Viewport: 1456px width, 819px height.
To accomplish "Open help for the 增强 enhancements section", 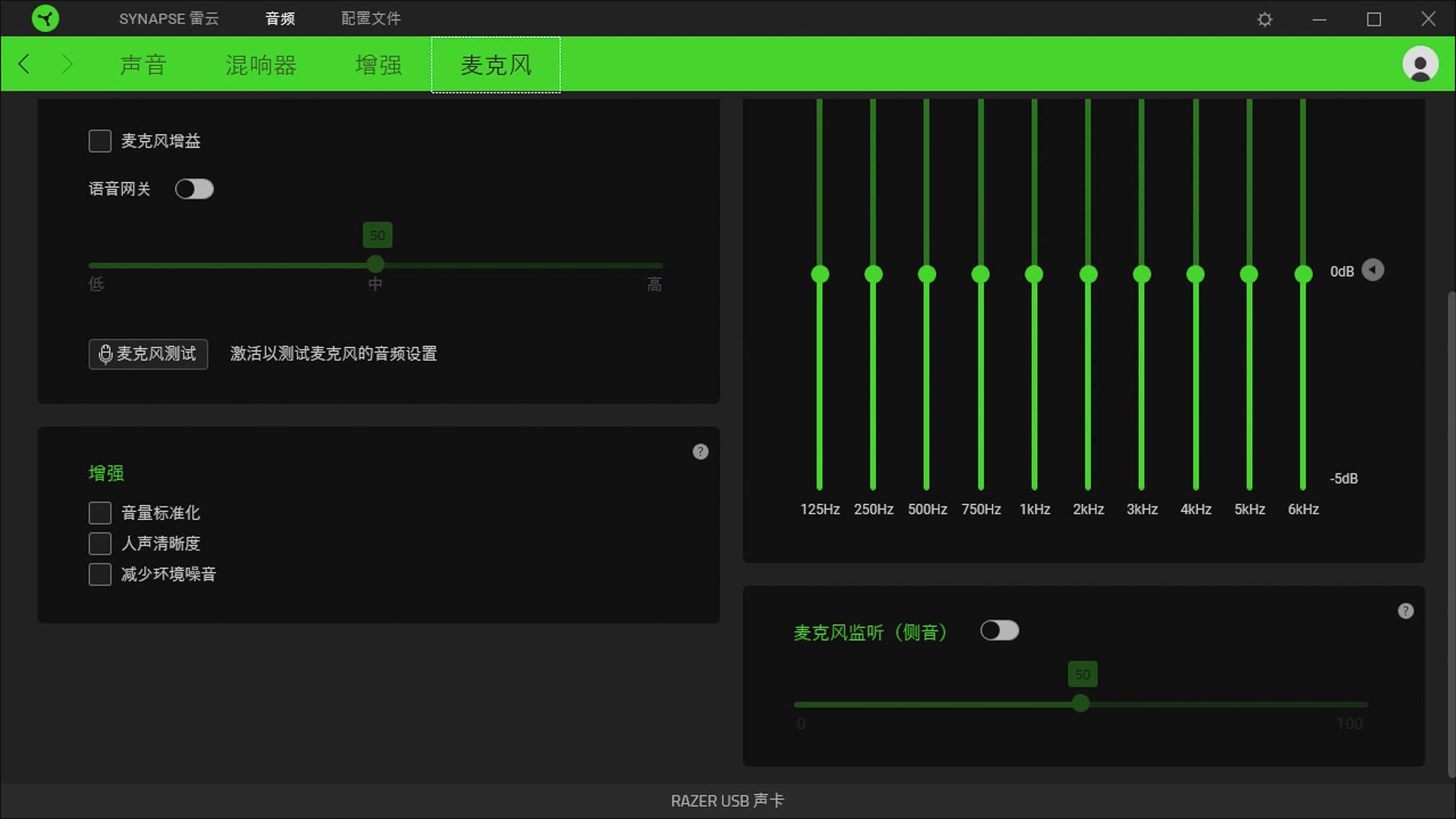I will [x=700, y=452].
